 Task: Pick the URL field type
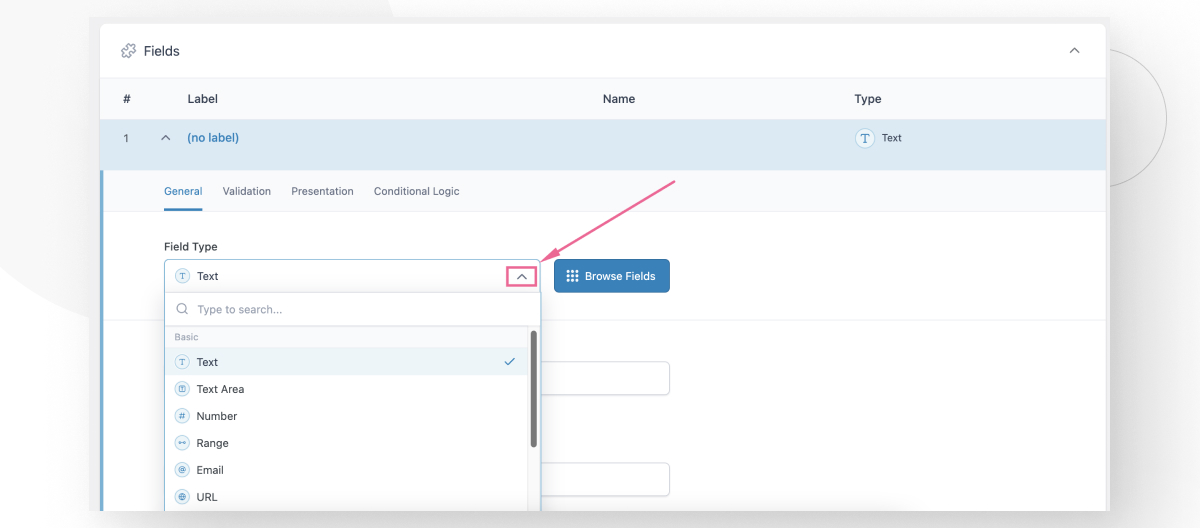(346, 497)
